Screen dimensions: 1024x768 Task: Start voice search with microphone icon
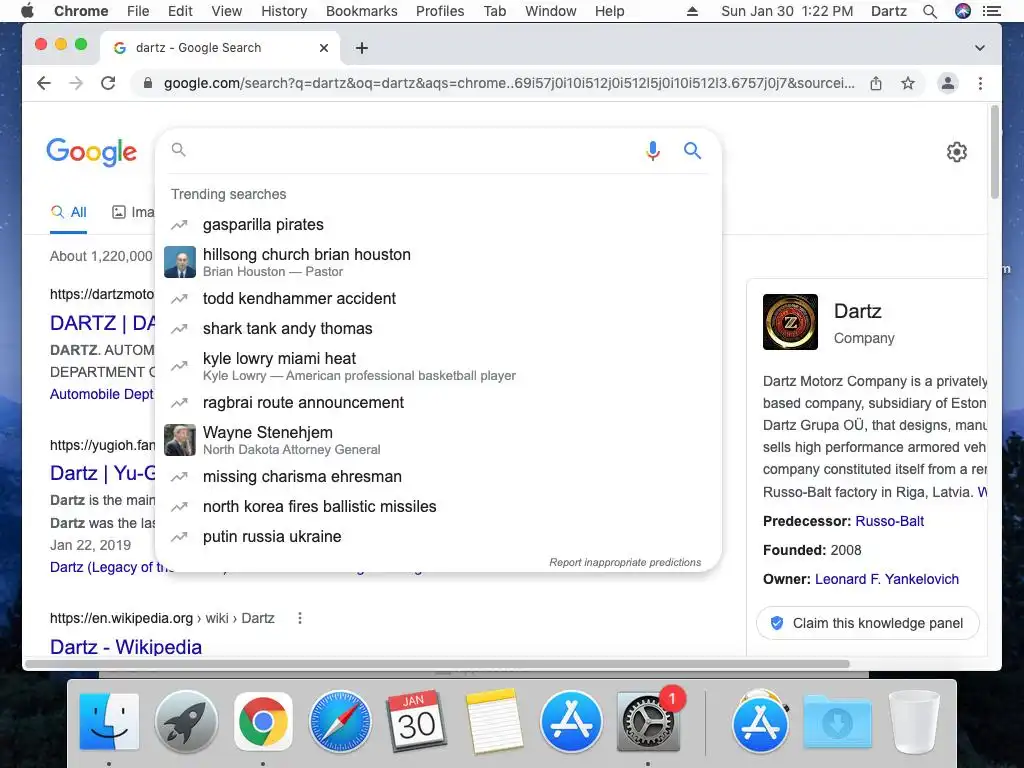tap(652, 151)
